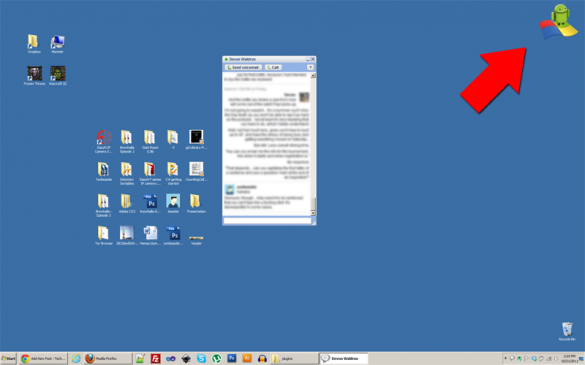Switch to the Chrome Add New Post taskbar item
Viewport: 585px width, 365px height.
43,359
